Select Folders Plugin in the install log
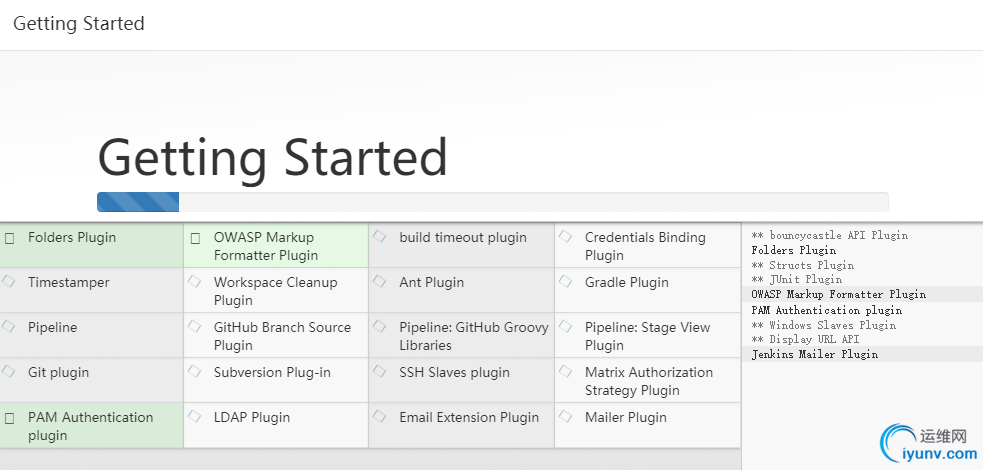Image resolution: width=983 pixels, height=470 pixels. coord(793,250)
